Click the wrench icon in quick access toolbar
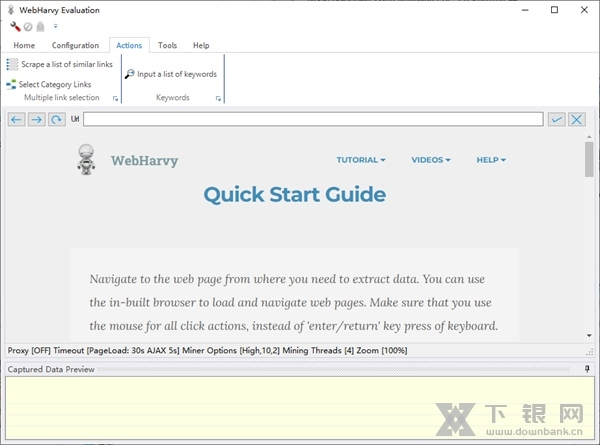The image size is (600, 445). click(15, 27)
